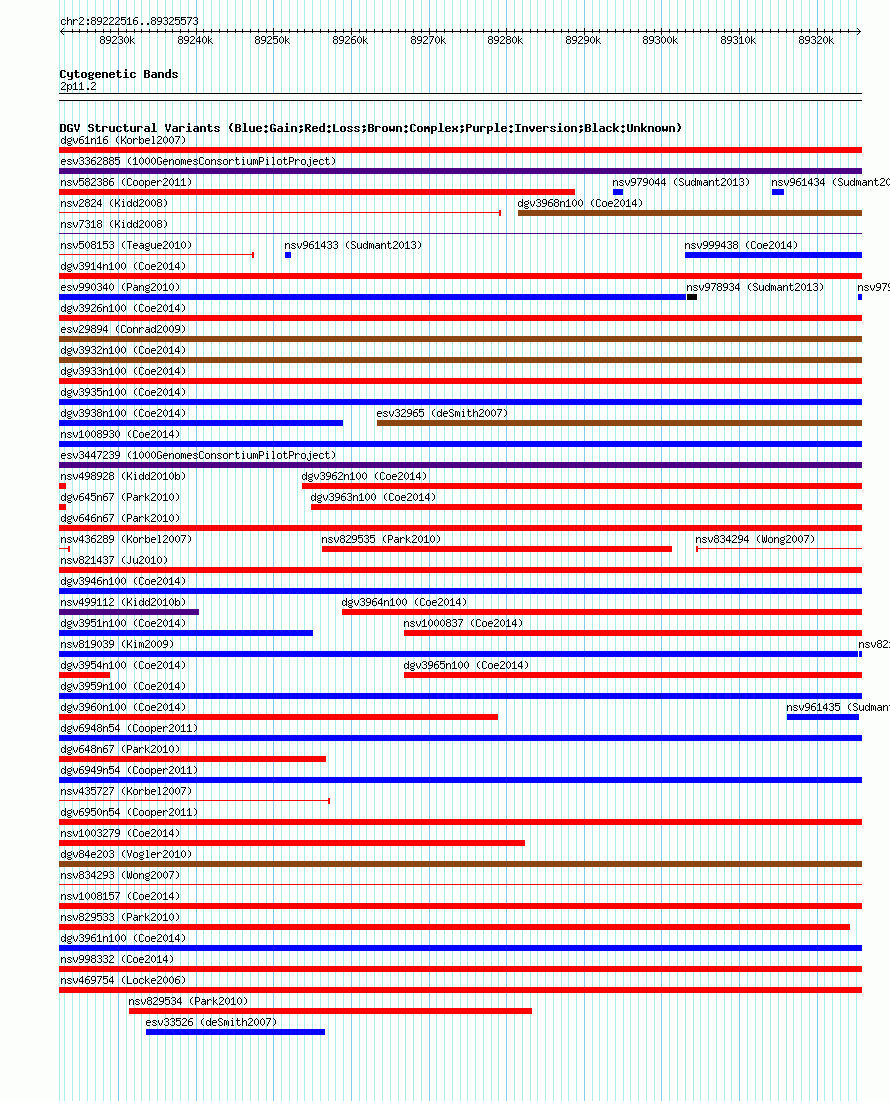The height and width of the screenshot is (1101, 890).
Task: Click nsv829534 (Park2010) label
Action: tap(188, 1004)
